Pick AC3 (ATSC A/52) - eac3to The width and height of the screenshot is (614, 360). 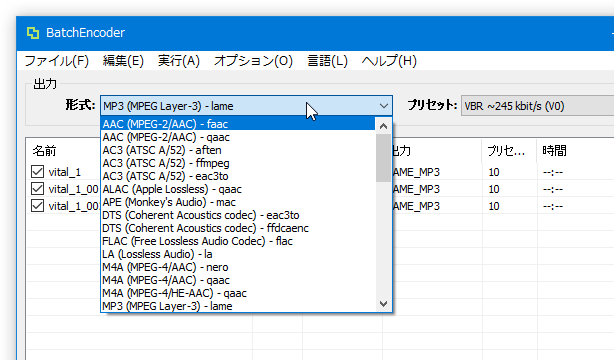[238, 176]
